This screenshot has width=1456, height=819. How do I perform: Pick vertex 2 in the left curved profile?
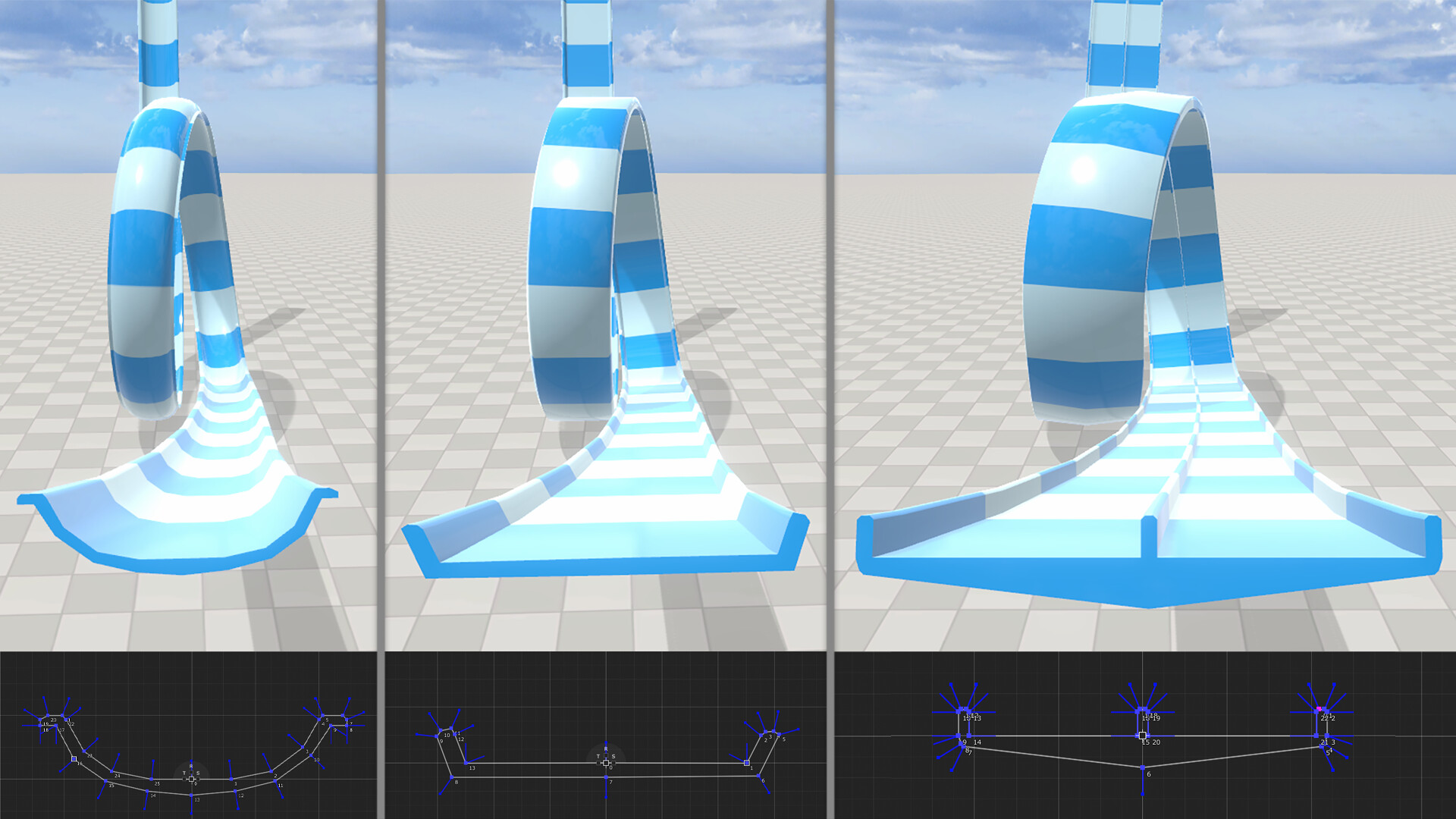pyautogui.click(x=271, y=771)
